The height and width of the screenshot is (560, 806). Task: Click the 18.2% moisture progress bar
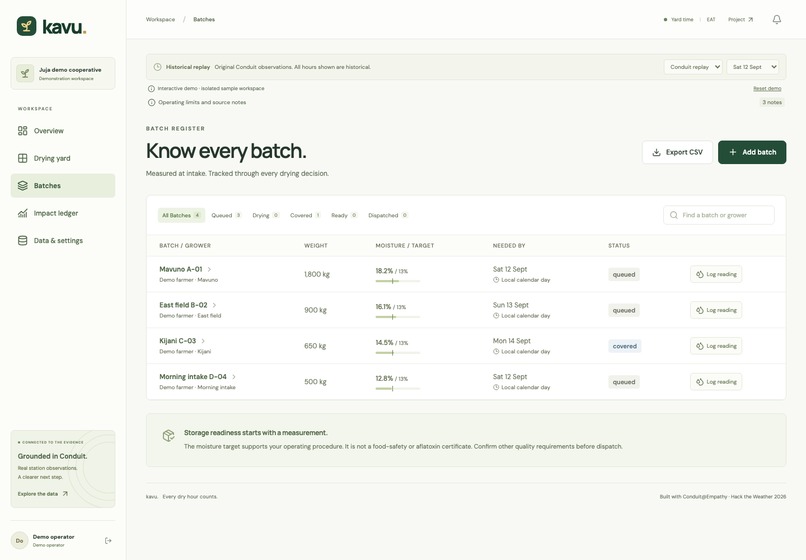tap(398, 281)
